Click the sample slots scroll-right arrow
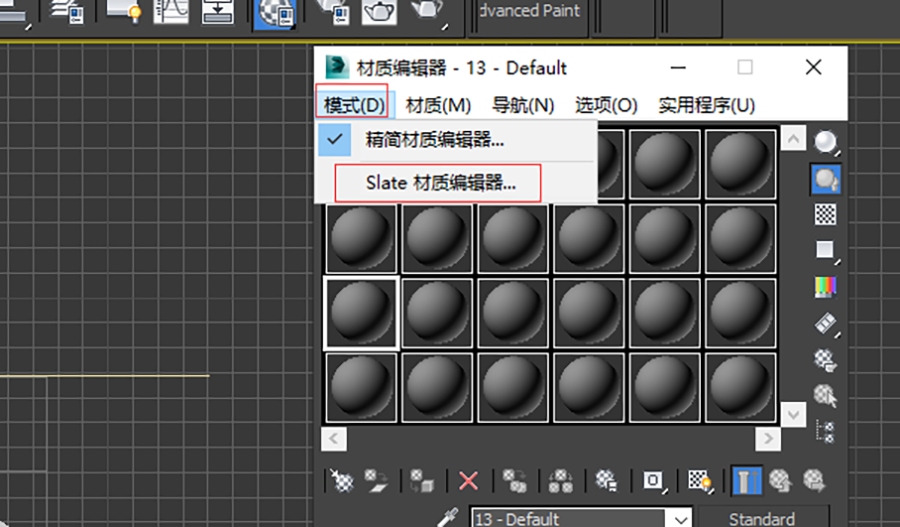Screen dimensions: 900x527 (x=768, y=439)
